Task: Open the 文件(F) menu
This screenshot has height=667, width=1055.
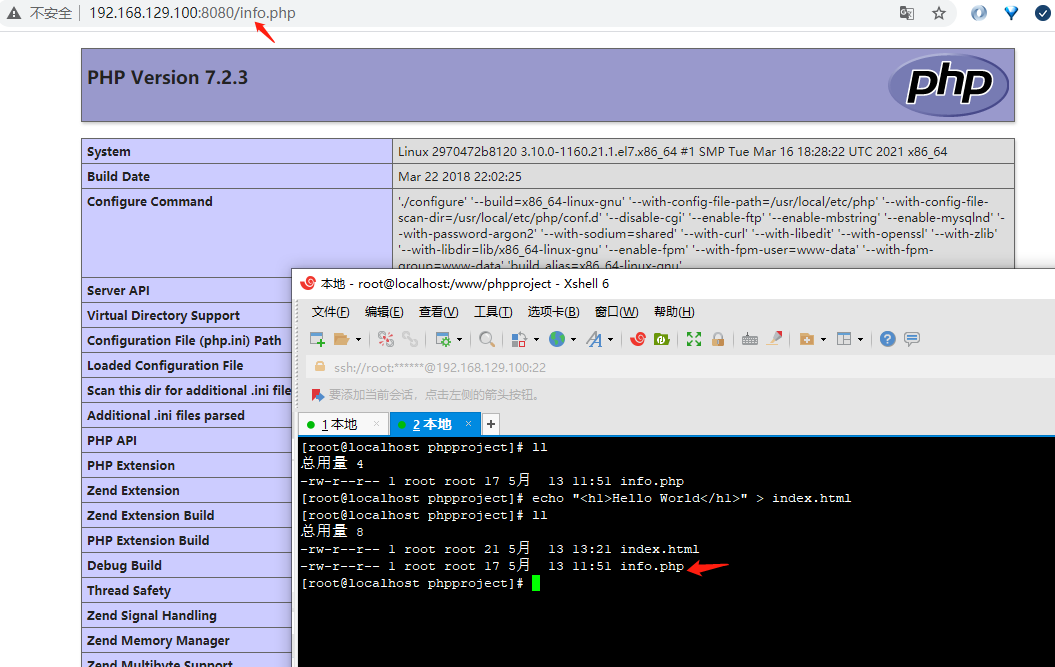Action: click(x=330, y=312)
